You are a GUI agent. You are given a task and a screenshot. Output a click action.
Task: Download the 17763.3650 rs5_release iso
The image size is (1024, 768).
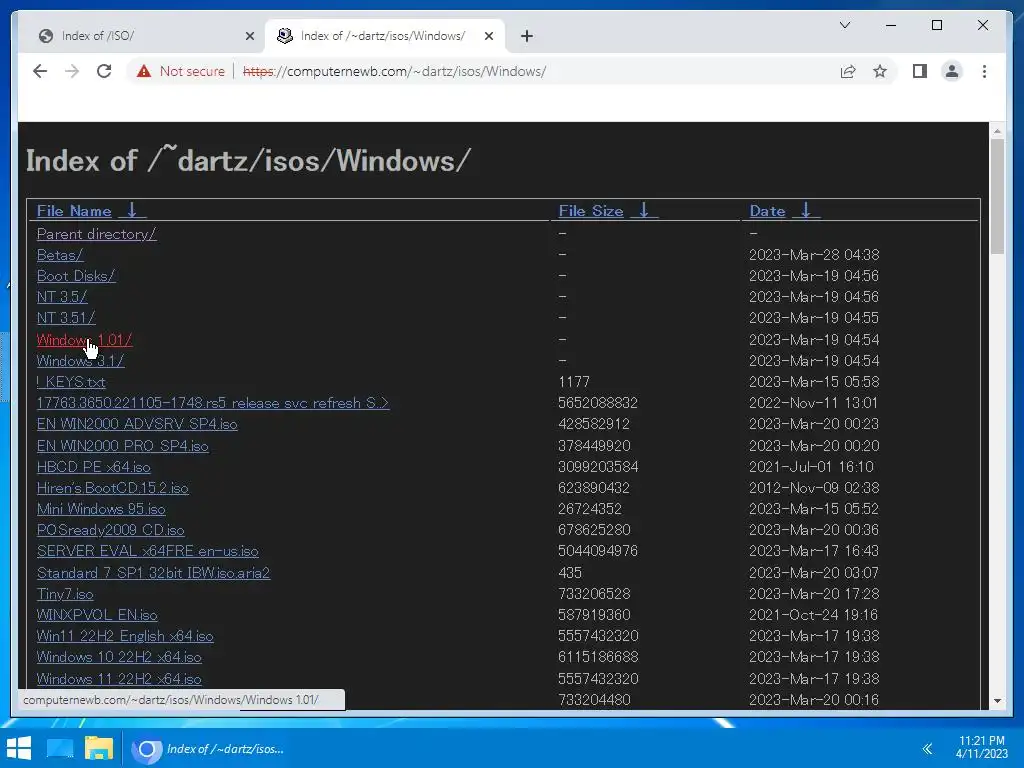(213, 403)
